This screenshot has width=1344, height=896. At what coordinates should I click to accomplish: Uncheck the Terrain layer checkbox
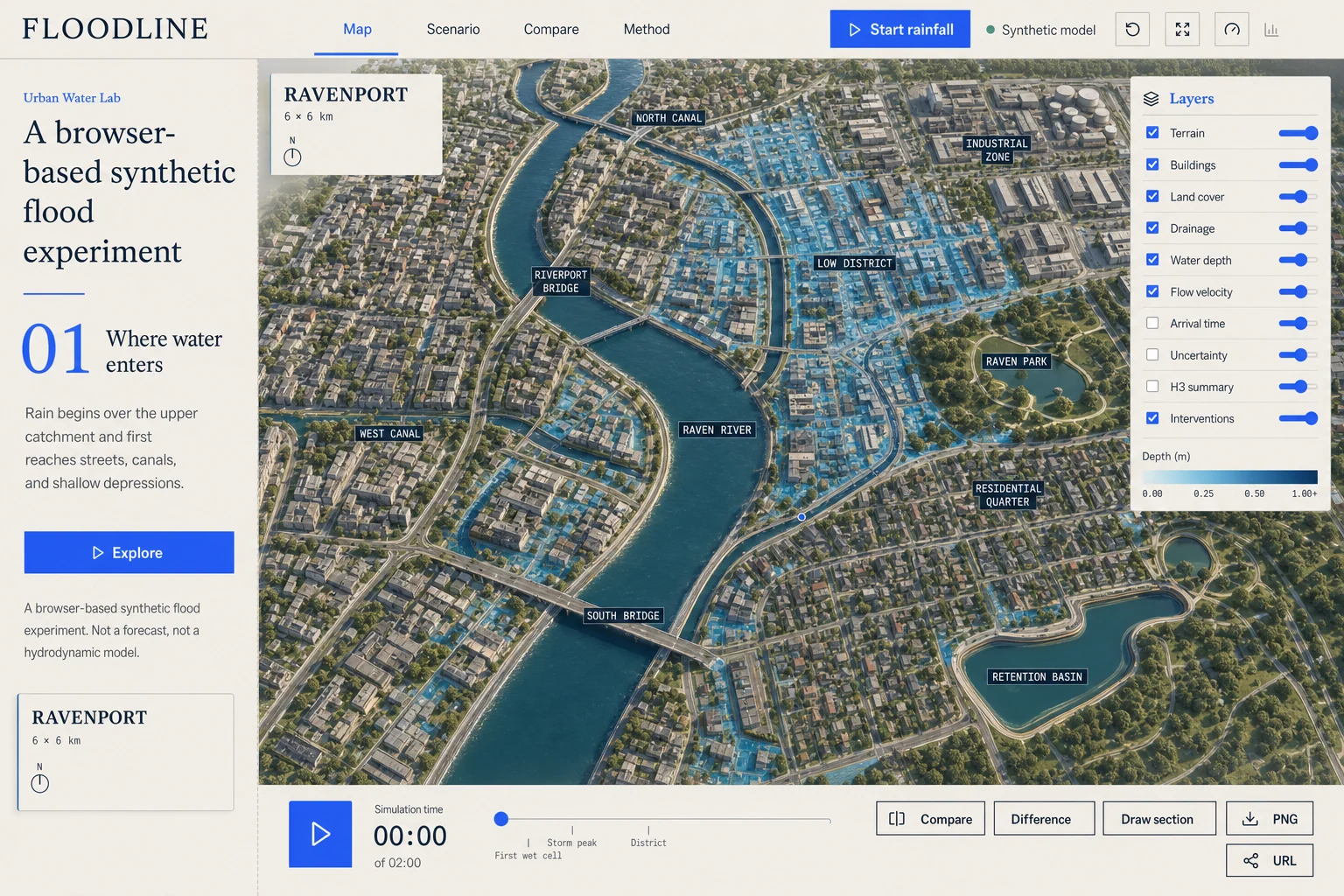point(1152,133)
